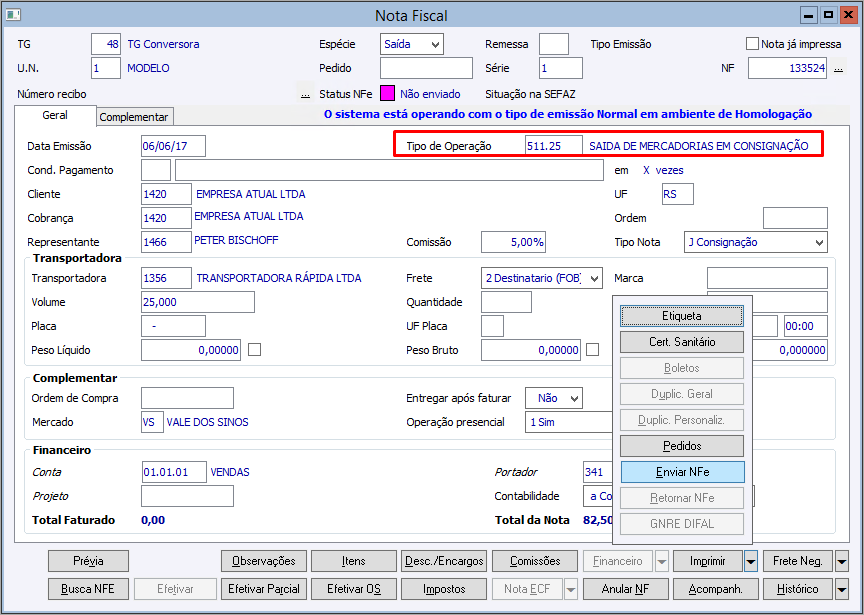Image resolution: width=864 pixels, height=615 pixels.
Task: Click the TG field showing 48
Action: [106, 44]
